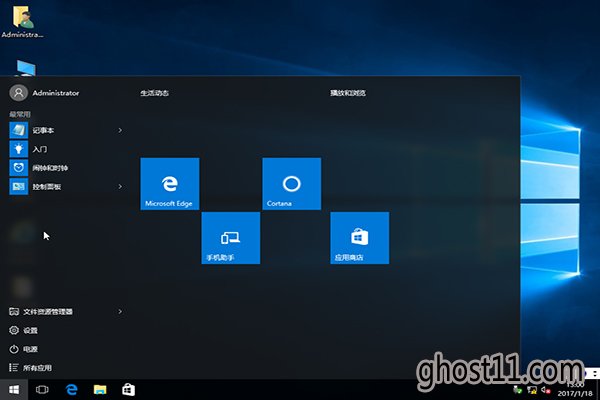Click the 播放和浏览 tile group header
The height and width of the screenshot is (400, 600).
348,93
